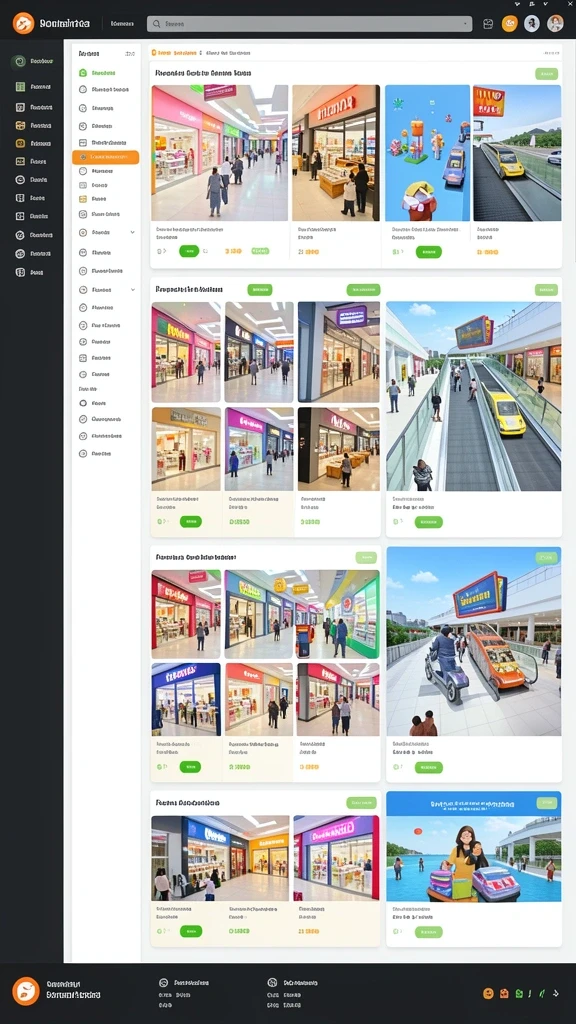Click the green button in the second section header
This screenshot has width=576, height=1024.
[x=260, y=289]
